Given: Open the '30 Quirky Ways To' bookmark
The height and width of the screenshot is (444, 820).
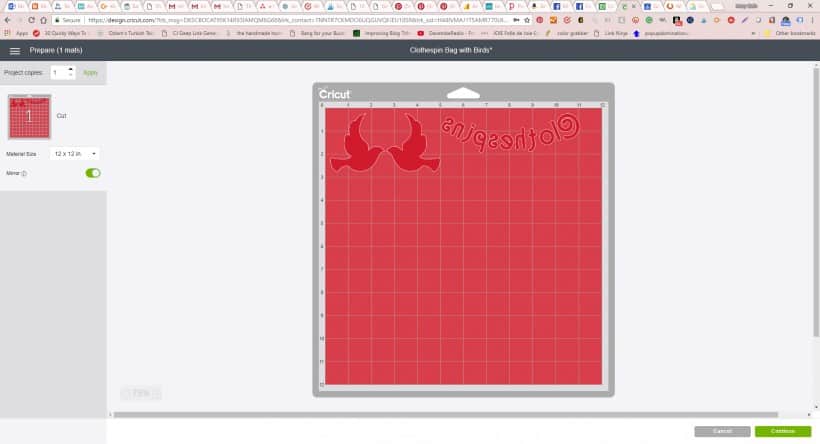Looking at the screenshot, I should [60, 33].
